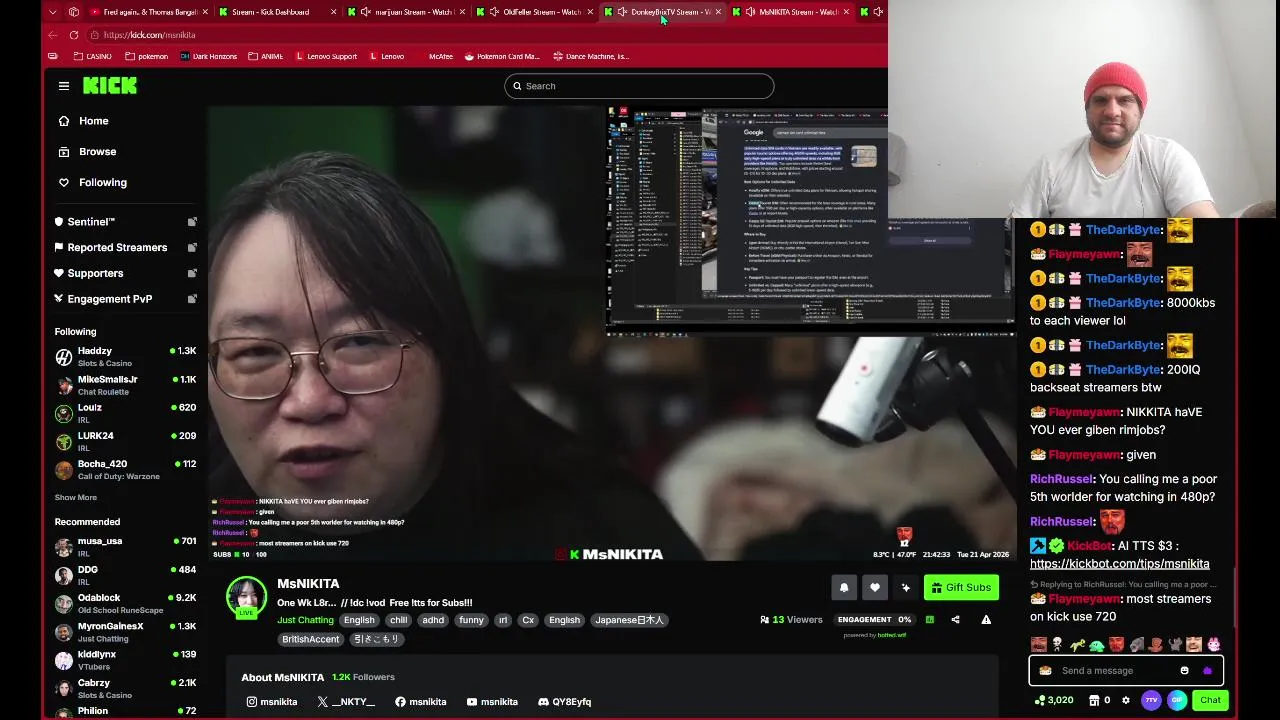Focus the Kick search field
Viewport: 1280px width, 720px height.
[x=639, y=86]
